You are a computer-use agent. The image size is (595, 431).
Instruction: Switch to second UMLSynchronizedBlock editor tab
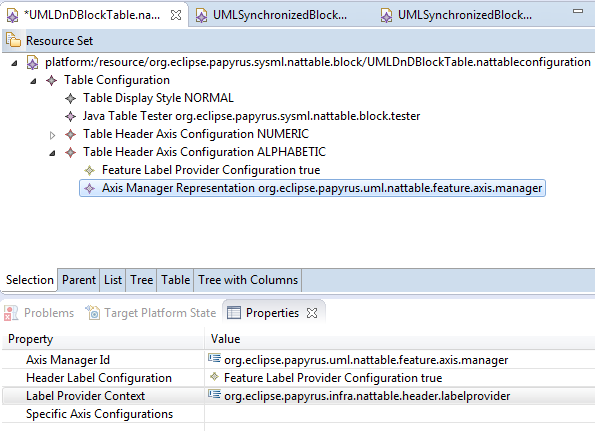[x=458, y=15]
